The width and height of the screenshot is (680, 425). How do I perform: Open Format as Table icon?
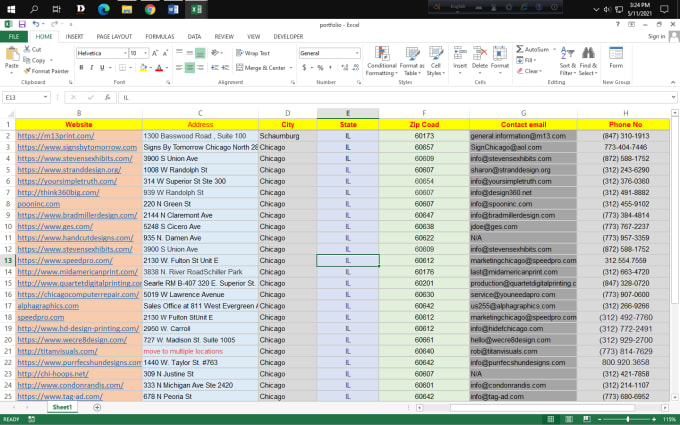[x=412, y=54]
